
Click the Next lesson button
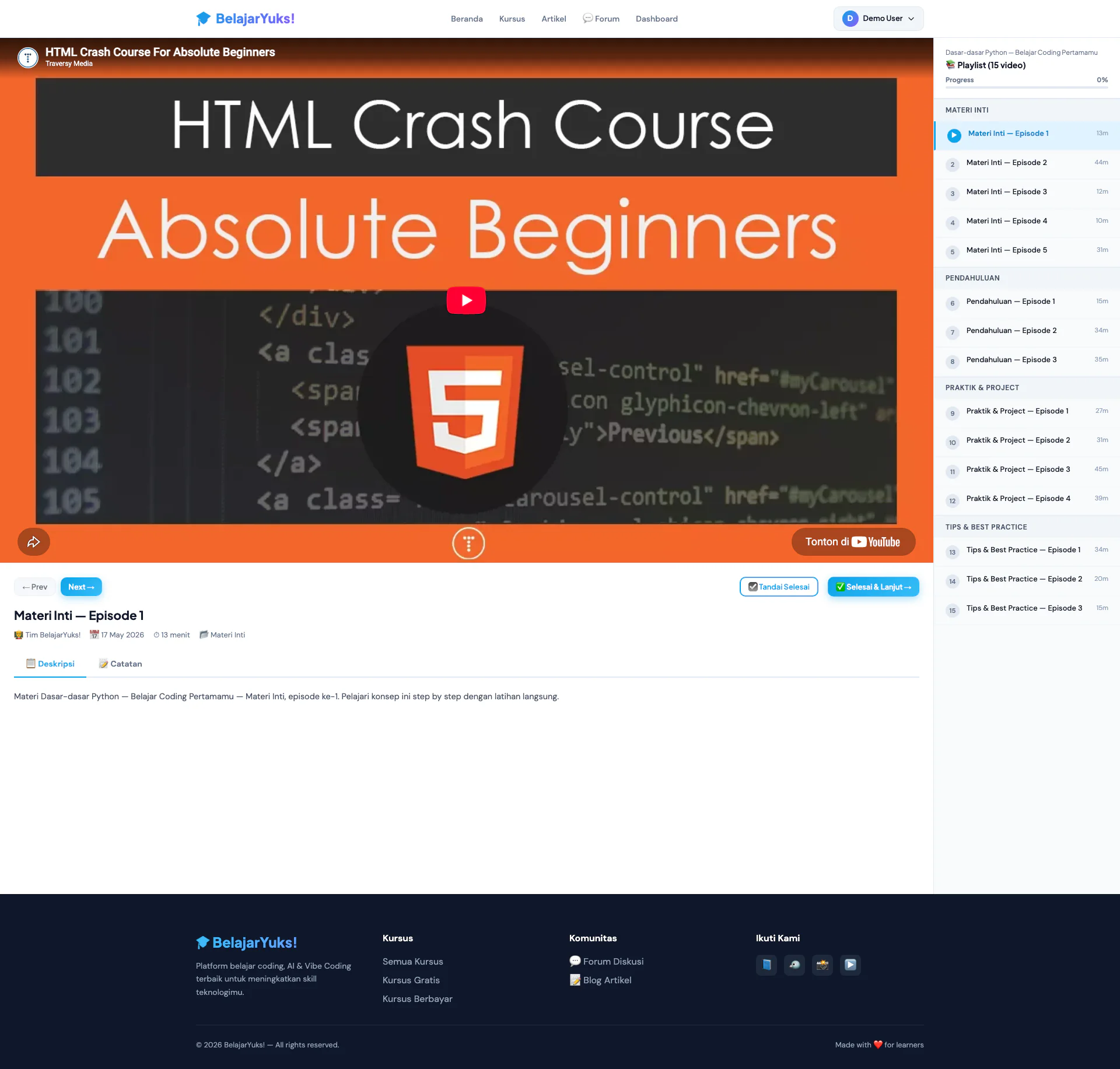[x=81, y=587]
